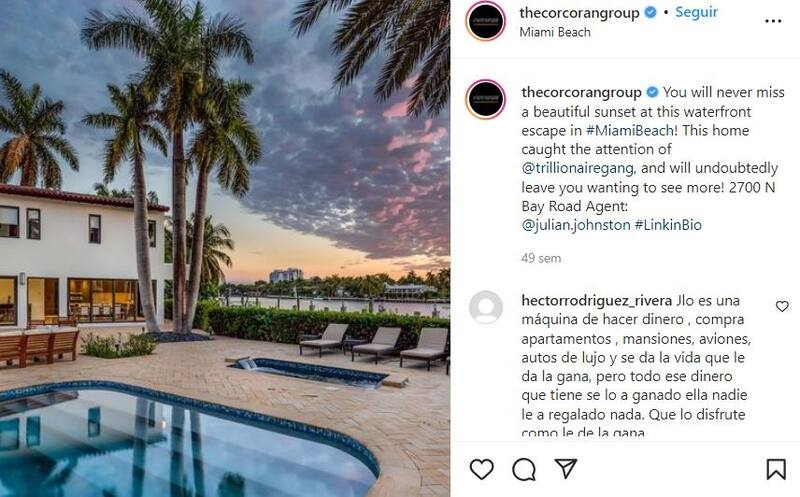The width and height of the screenshot is (800, 497).
Task: Share post via paper plane icon
Action: pos(566,468)
